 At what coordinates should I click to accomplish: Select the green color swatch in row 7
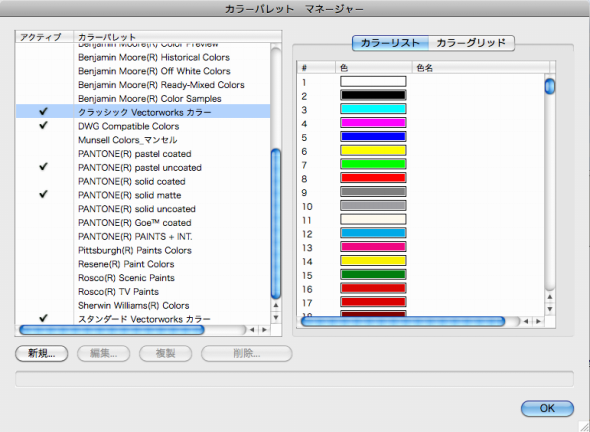[x=373, y=164]
